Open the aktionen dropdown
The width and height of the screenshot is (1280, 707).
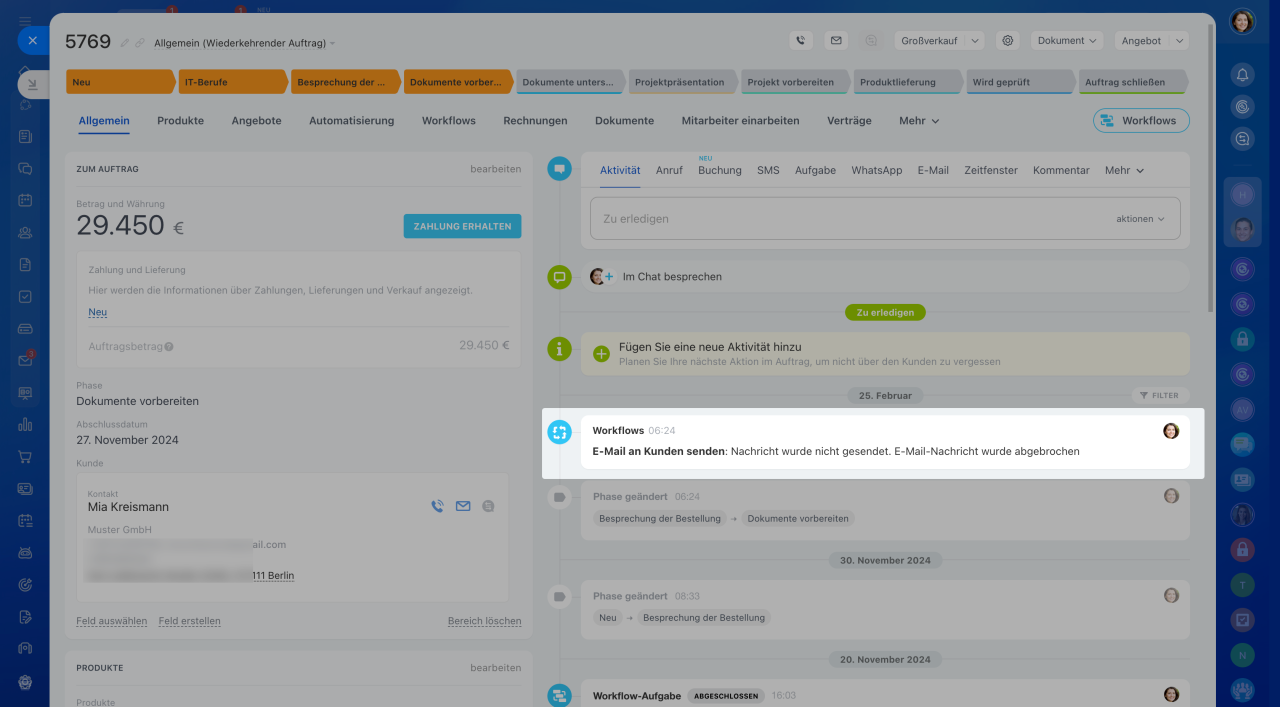click(1140, 219)
